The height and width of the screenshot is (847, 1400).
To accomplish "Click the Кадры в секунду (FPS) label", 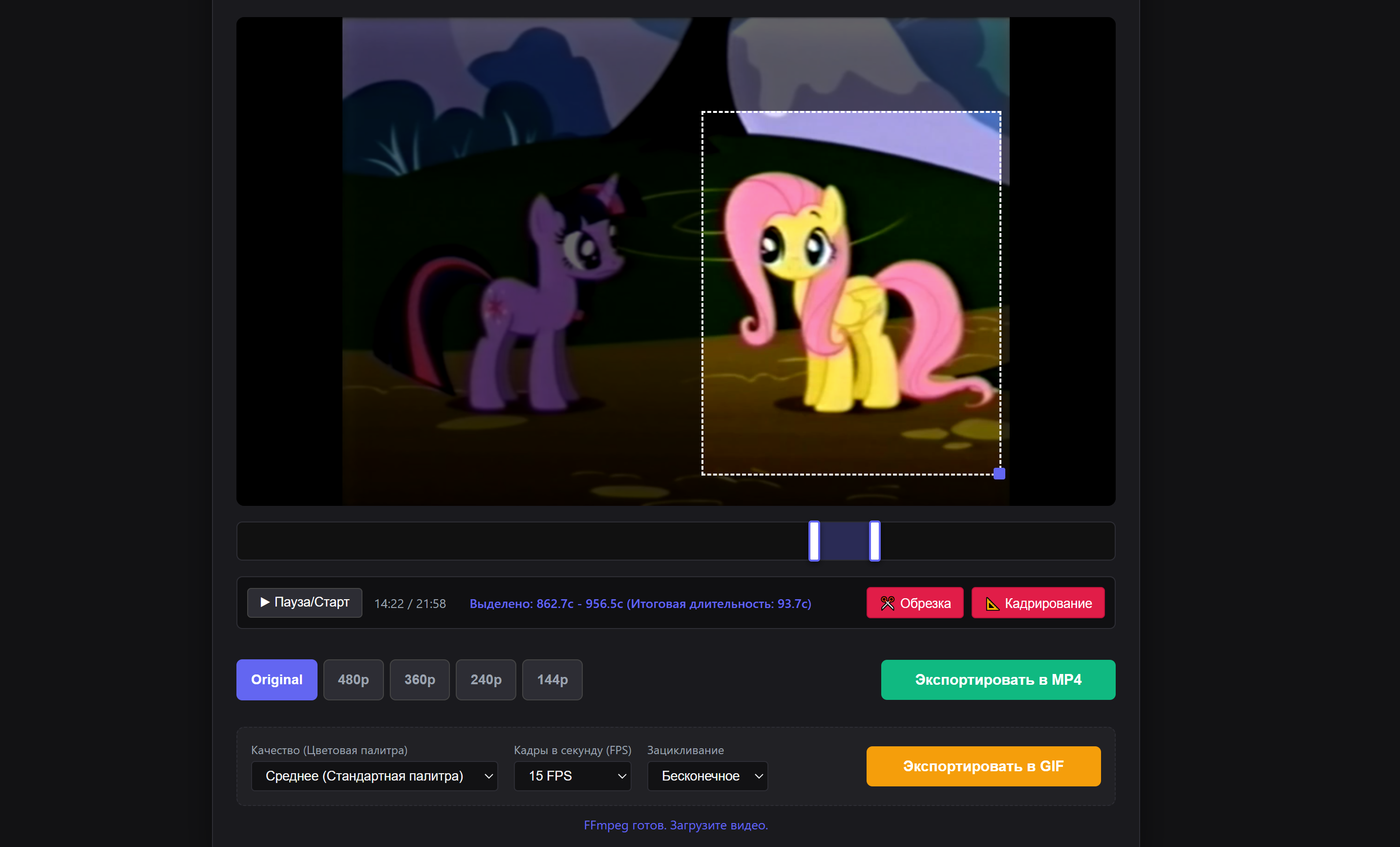I will click(x=573, y=750).
